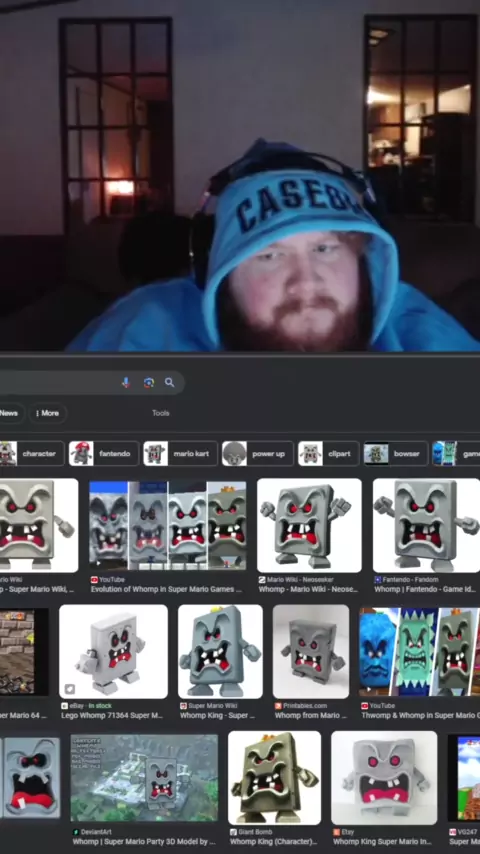Click the power up chip's thumbnail icon

pyautogui.click(x=234, y=453)
